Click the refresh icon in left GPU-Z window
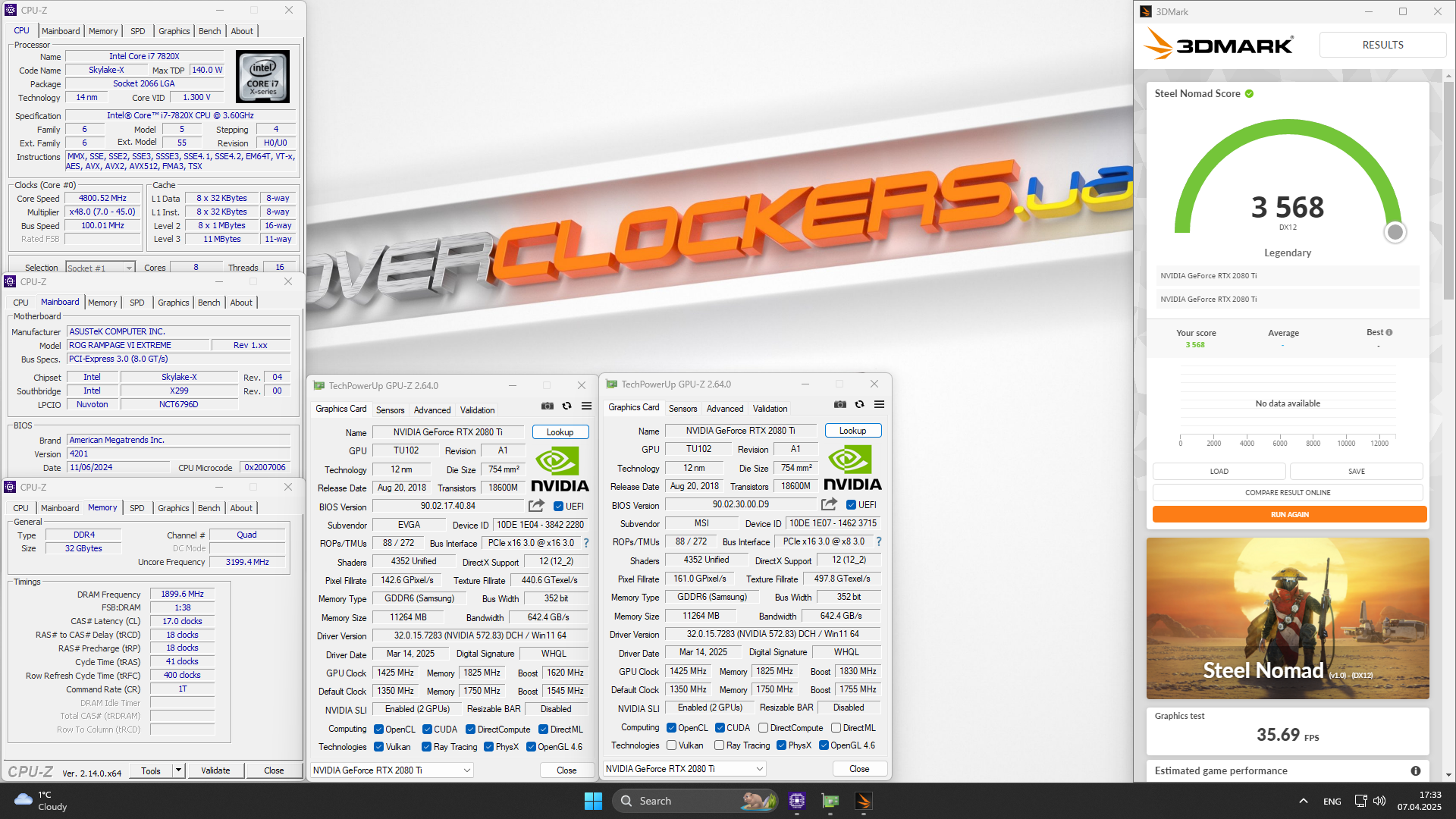Image resolution: width=1456 pixels, height=819 pixels. [x=566, y=406]
